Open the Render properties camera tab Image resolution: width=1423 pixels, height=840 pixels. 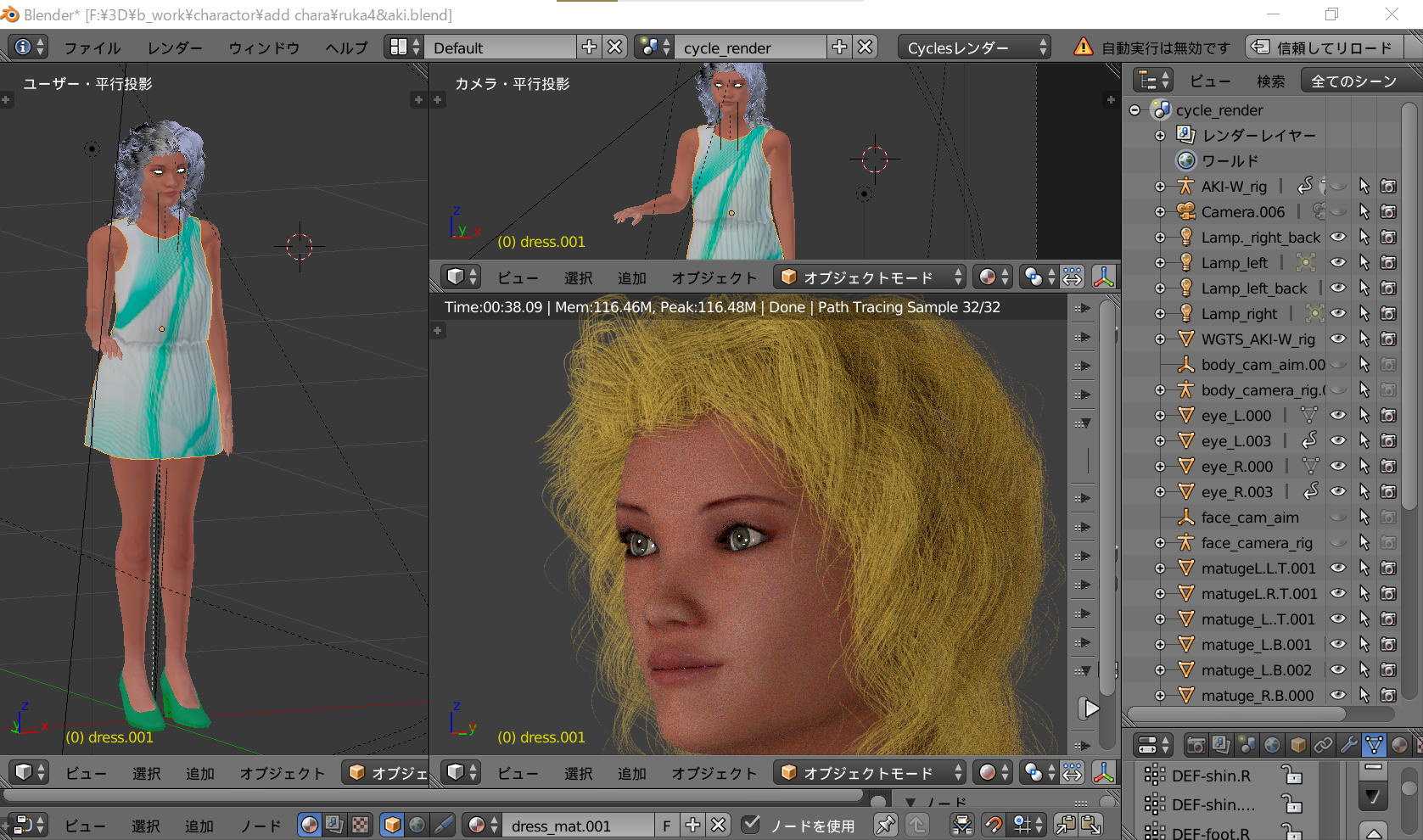[x=1196, y=745]
